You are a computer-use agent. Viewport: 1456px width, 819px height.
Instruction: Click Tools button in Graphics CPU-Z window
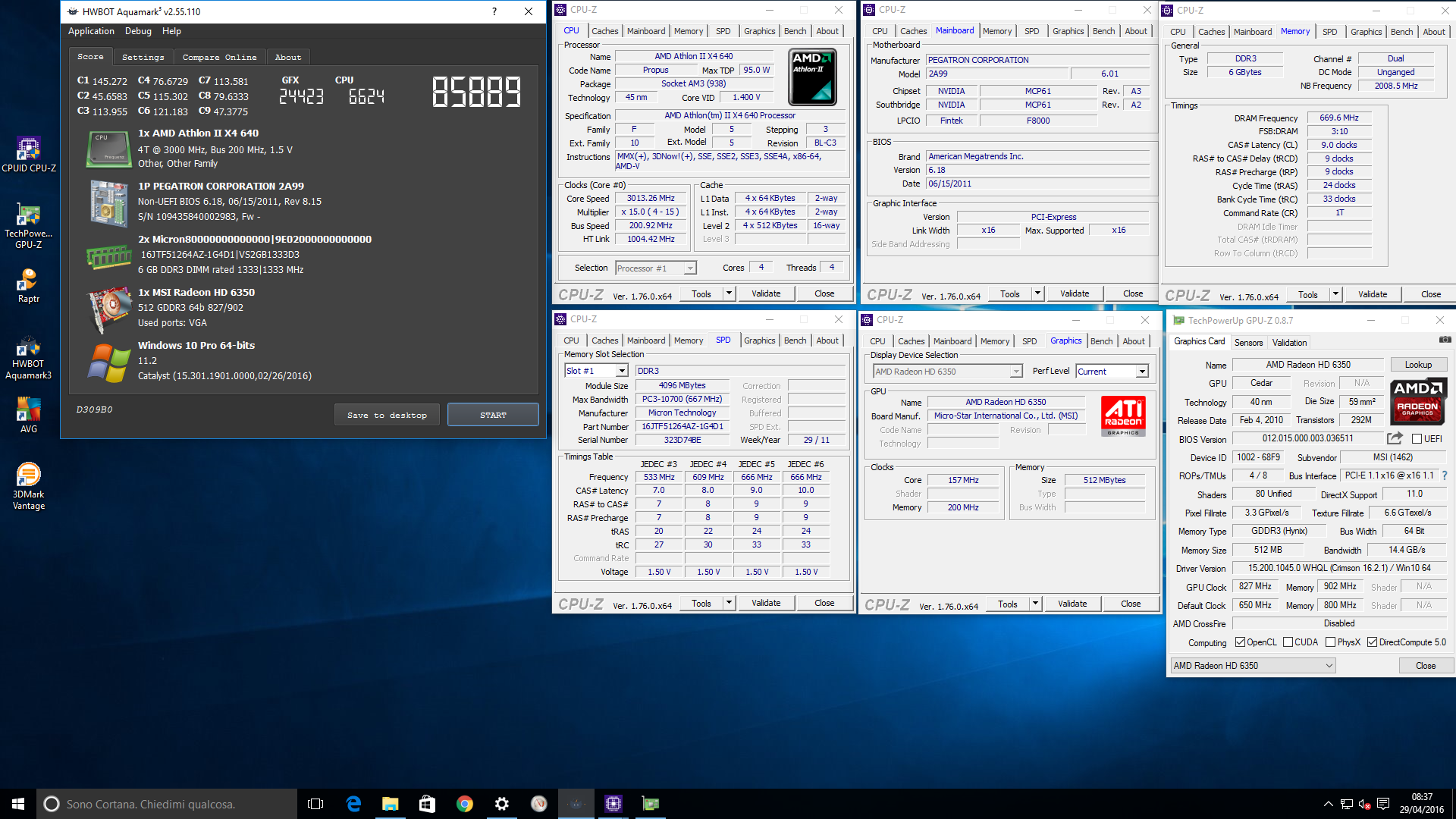[x=1008, y=604]
